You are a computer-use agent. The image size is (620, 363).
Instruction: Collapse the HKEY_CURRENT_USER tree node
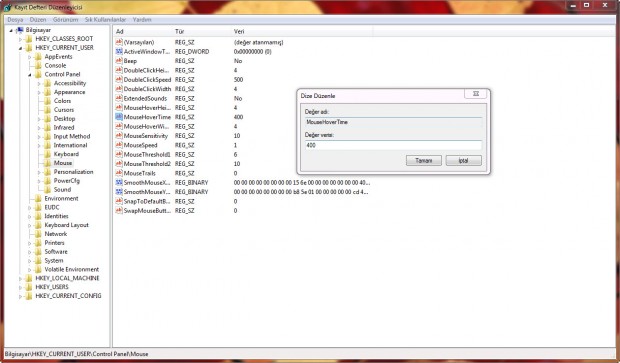20,48
